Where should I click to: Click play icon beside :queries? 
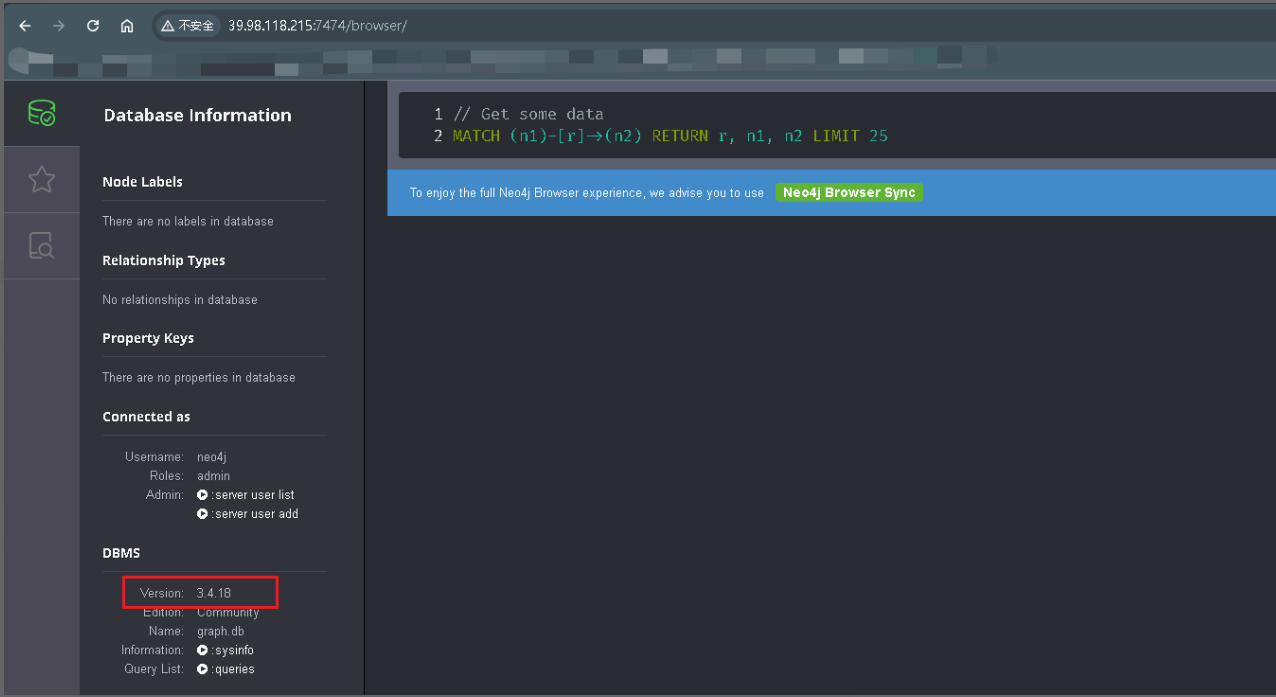[203, 669]
